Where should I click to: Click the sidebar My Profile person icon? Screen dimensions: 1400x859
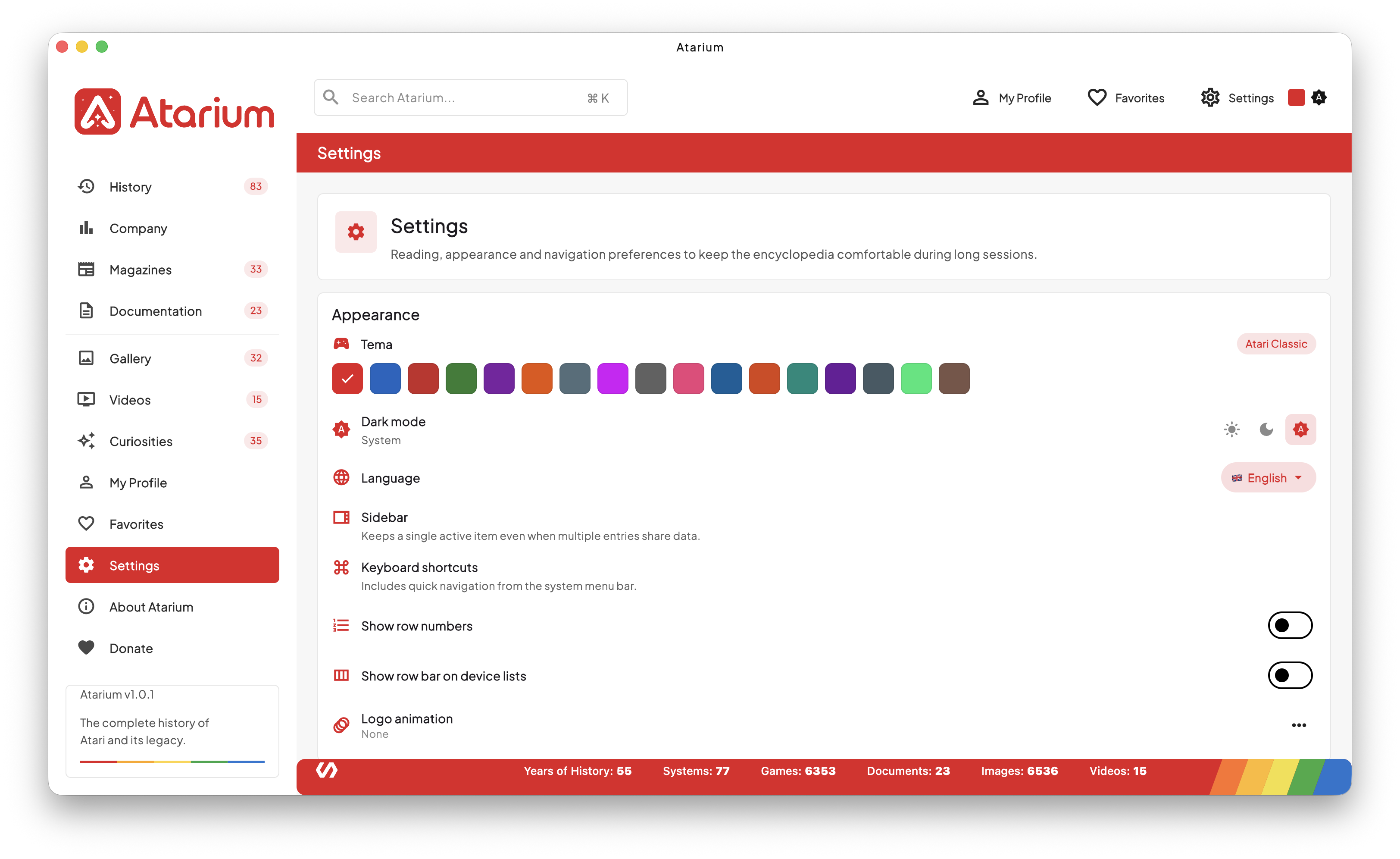[86, 483]
